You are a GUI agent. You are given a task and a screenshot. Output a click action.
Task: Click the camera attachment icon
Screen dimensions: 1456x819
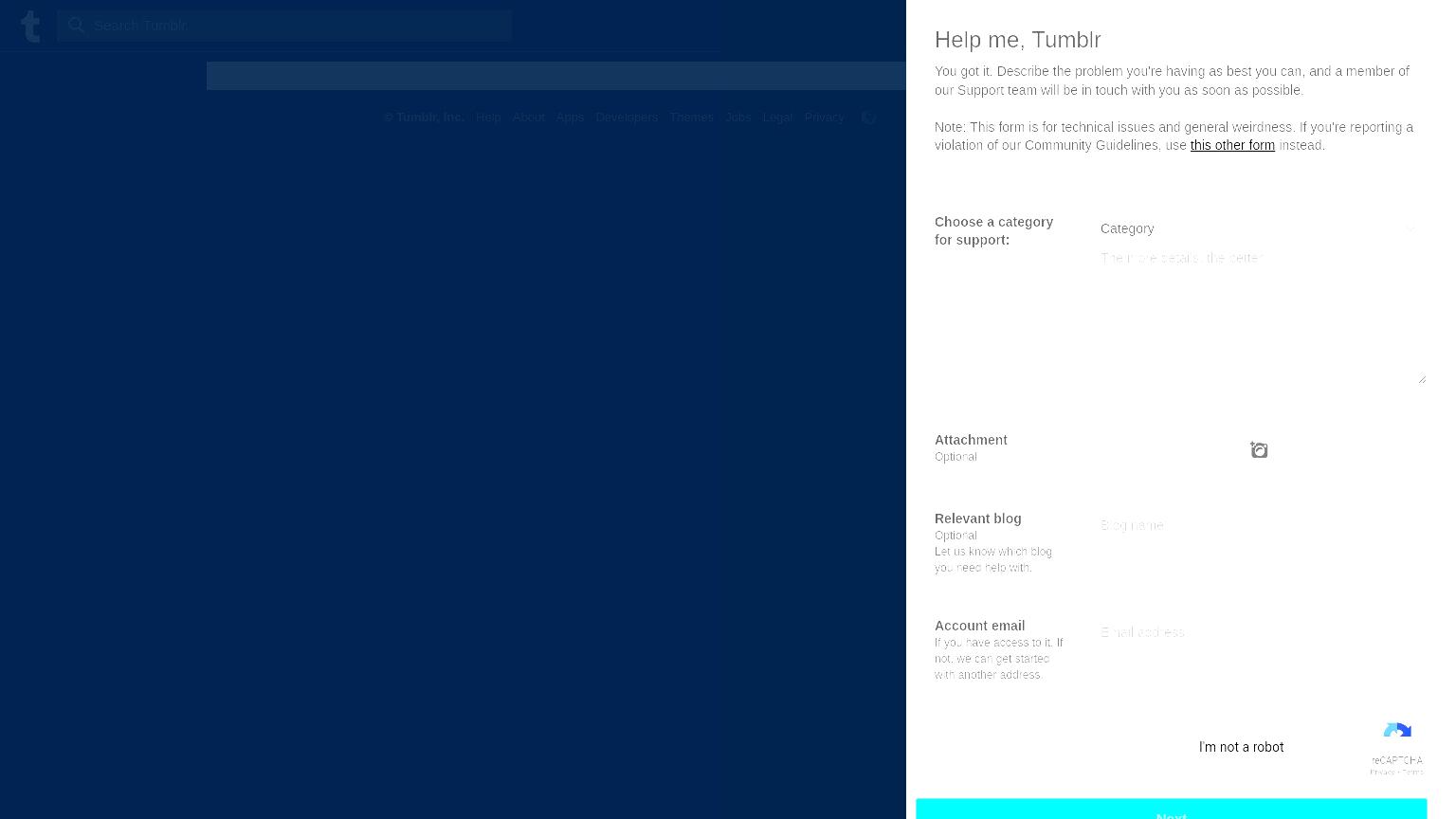1259,450
